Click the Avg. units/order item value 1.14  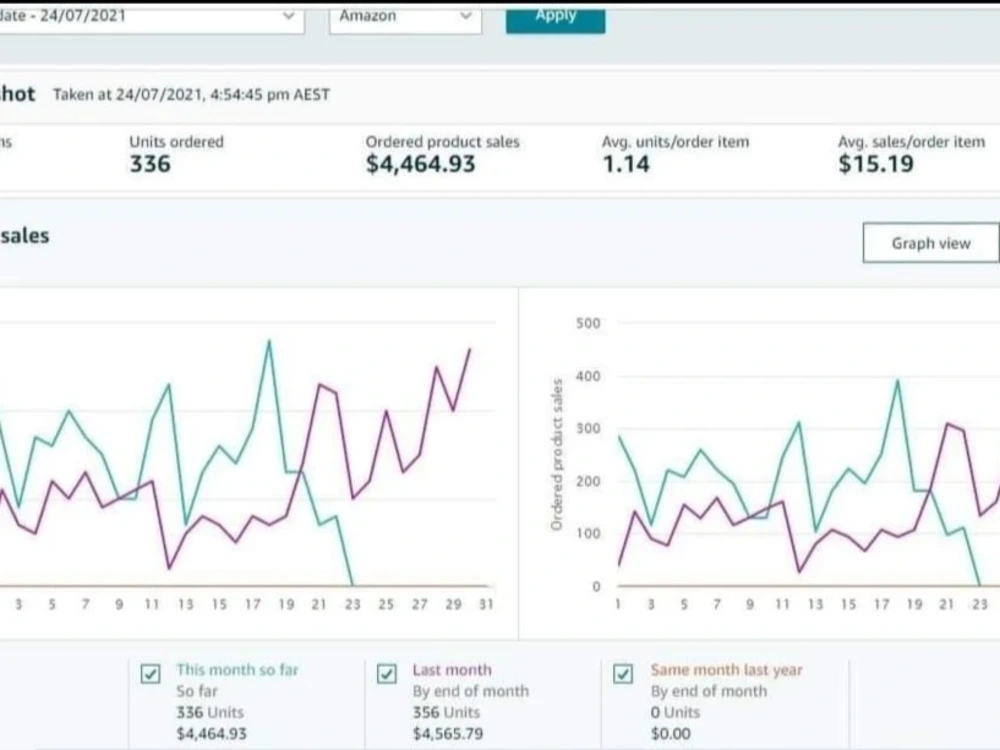click(626, 164)
